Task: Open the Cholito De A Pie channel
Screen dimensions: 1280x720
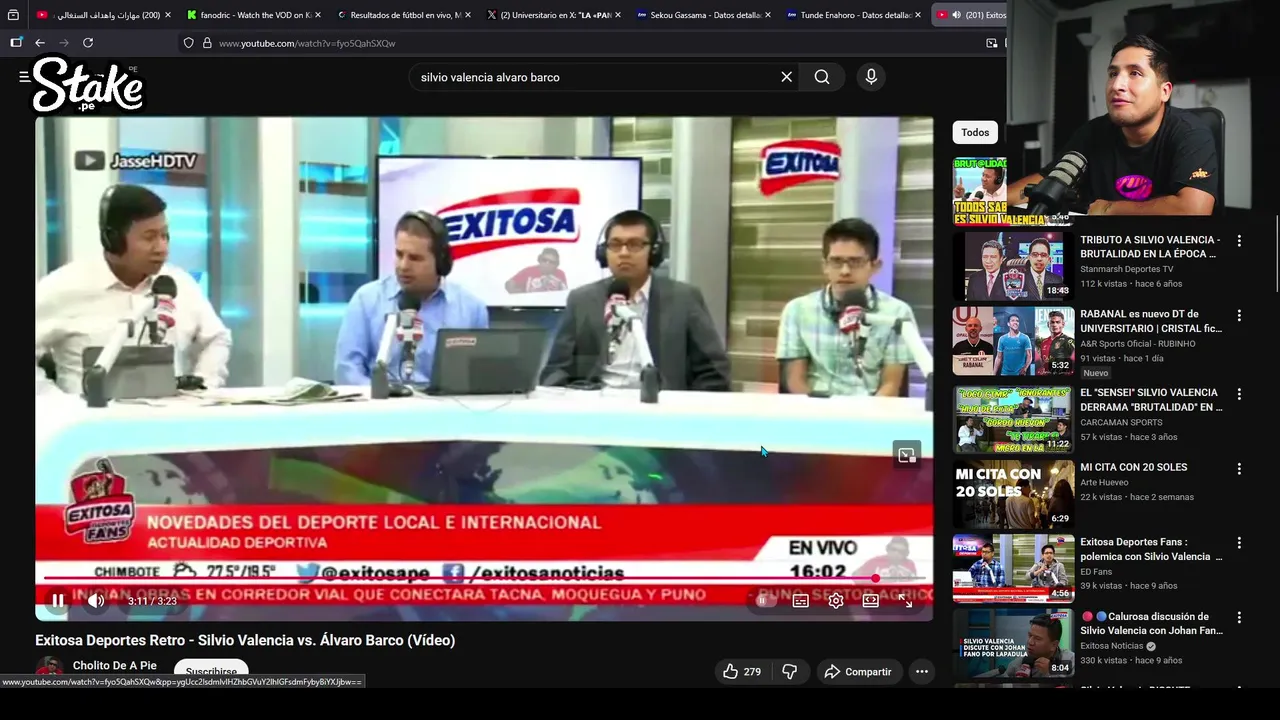Action: 114,665
